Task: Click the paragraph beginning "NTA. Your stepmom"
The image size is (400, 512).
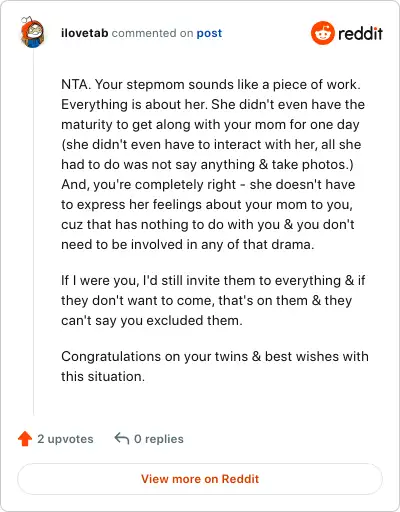Action: (x=213, y=164)
